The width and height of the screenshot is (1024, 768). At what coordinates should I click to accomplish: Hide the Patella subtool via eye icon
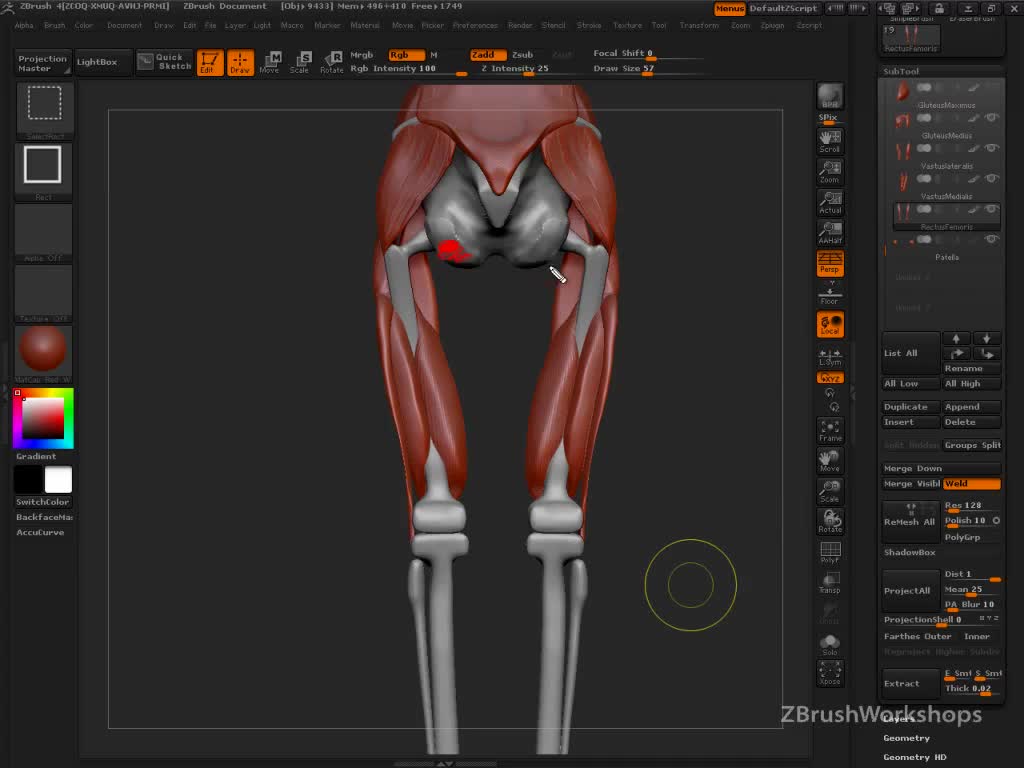click(991, 239)
